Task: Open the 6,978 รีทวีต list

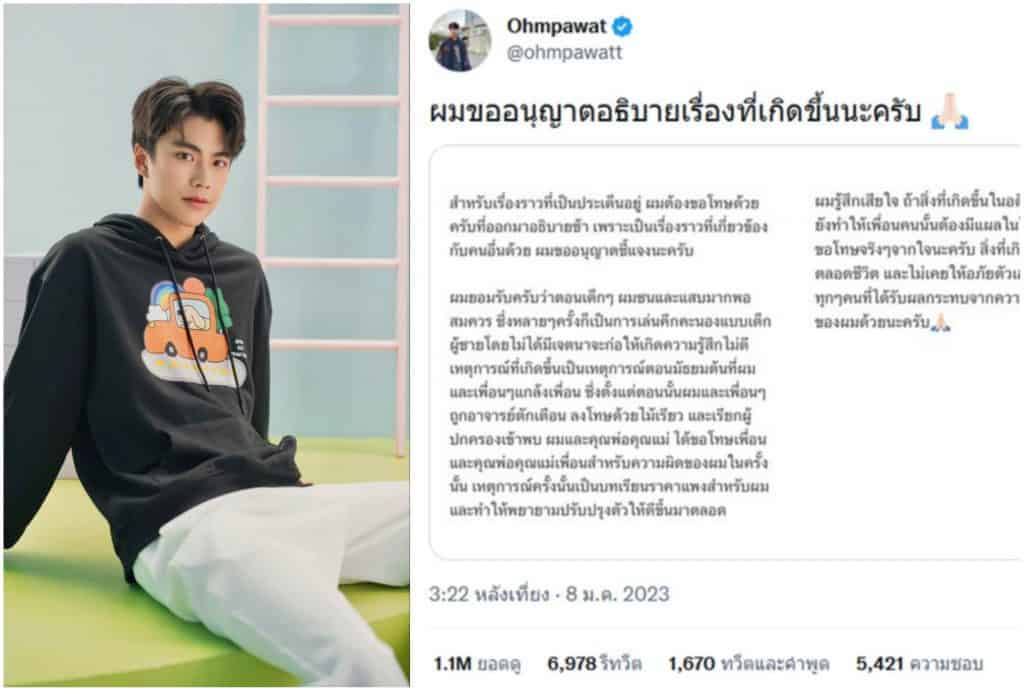Action: (594, 664)
